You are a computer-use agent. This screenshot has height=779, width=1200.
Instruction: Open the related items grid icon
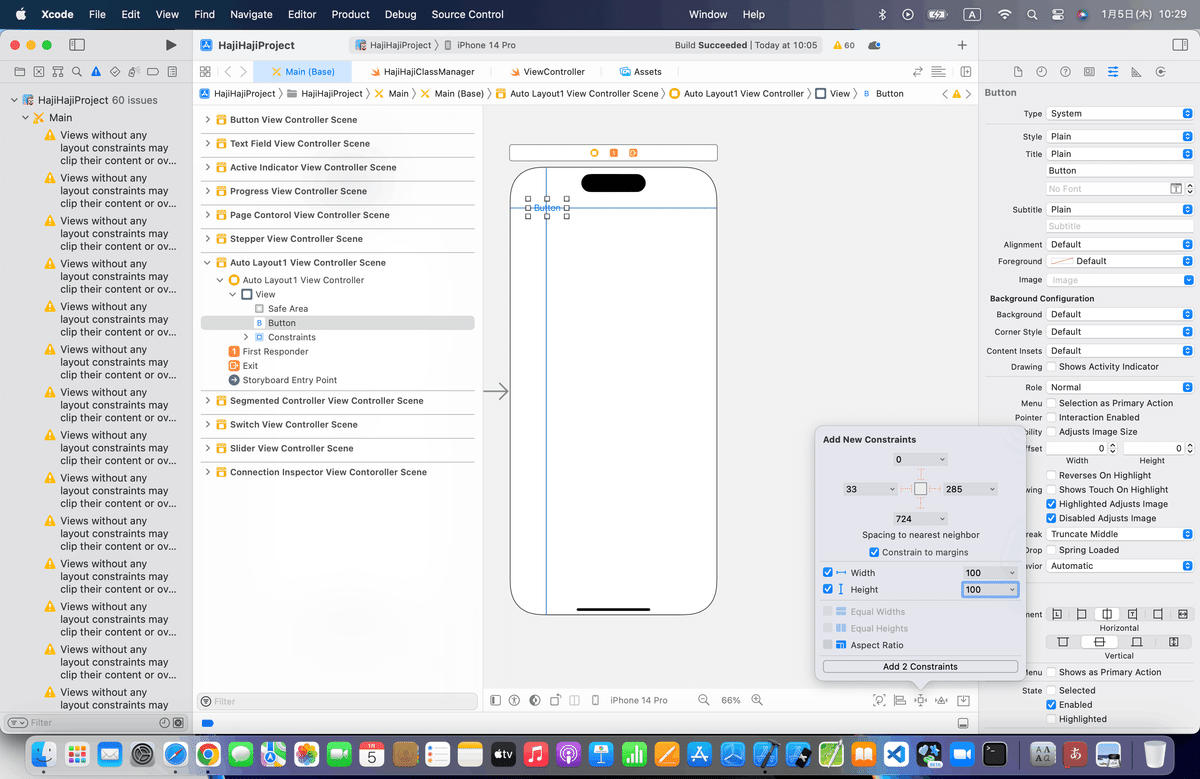pos(205,72)
